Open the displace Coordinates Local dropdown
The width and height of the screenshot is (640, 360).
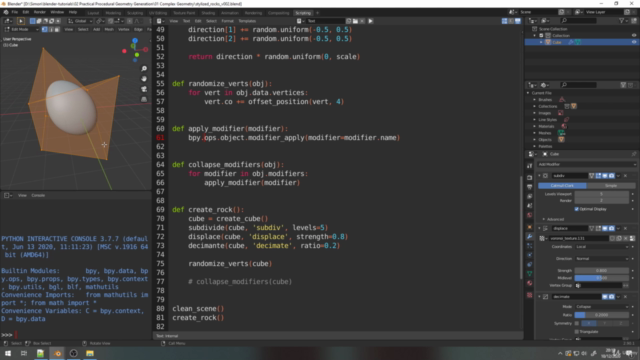click(x=602, y=247)
